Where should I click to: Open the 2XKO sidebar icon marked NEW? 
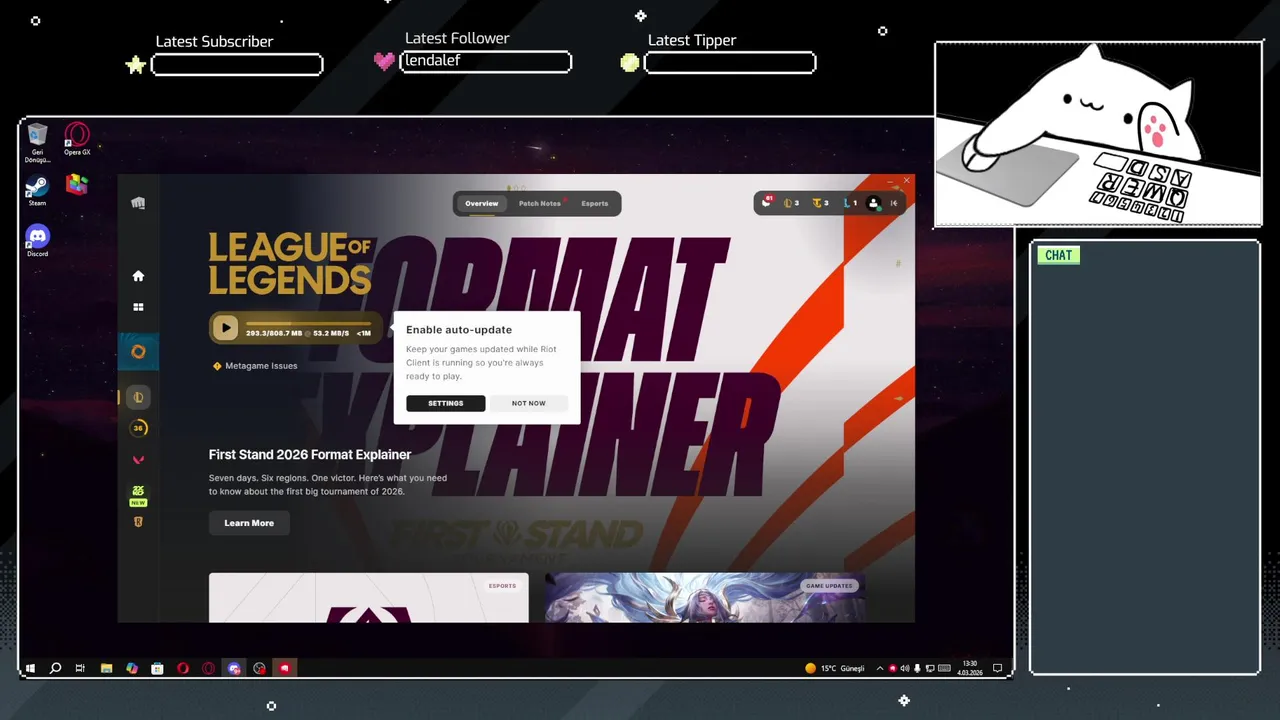click(x=138, y=495)
